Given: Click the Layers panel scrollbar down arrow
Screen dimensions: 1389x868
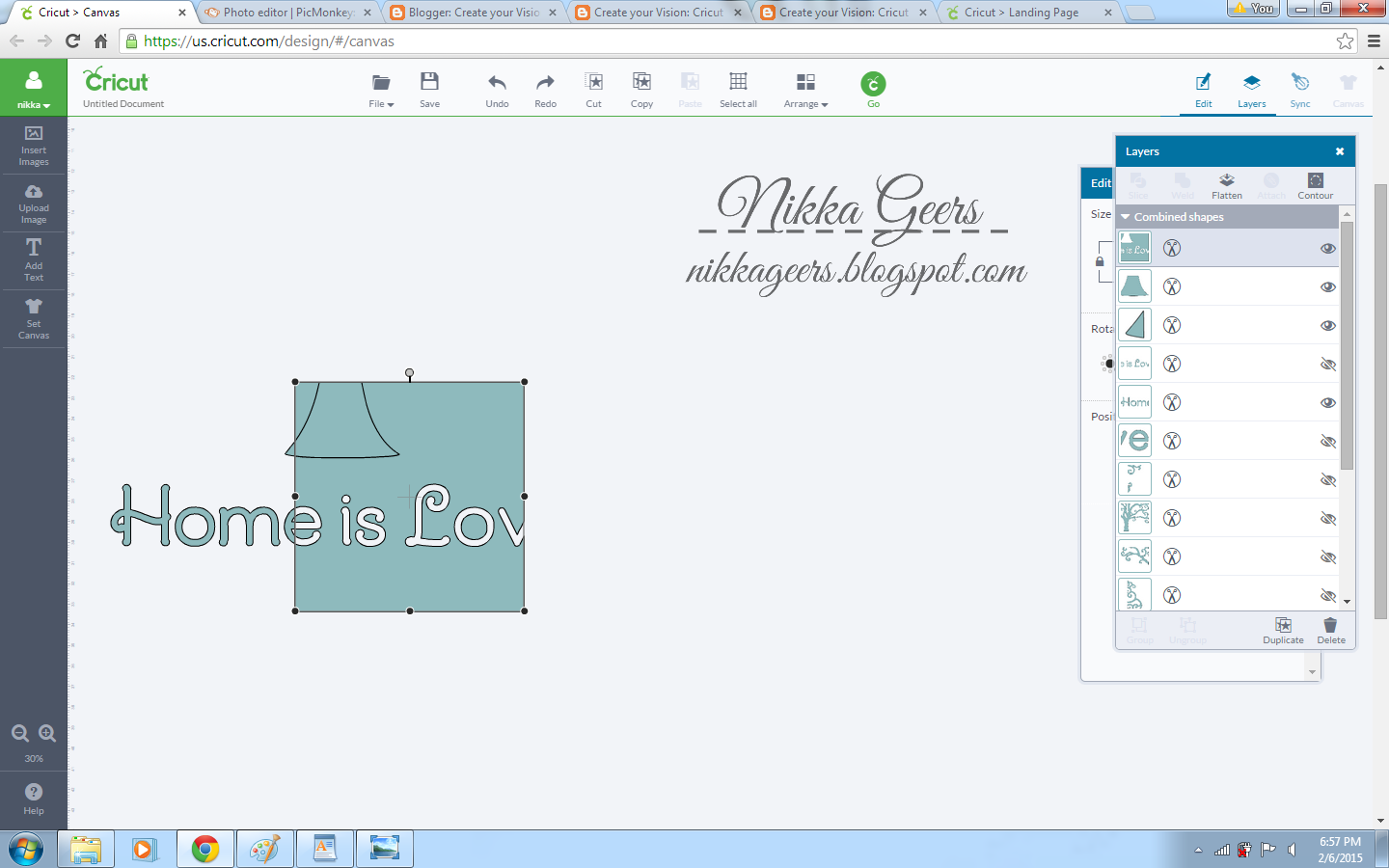Looking at the screenshot, I should [x=1348, y=601].
